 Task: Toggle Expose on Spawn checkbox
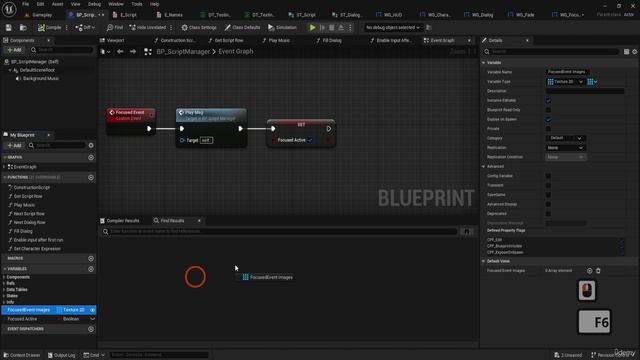click(548, 119)
